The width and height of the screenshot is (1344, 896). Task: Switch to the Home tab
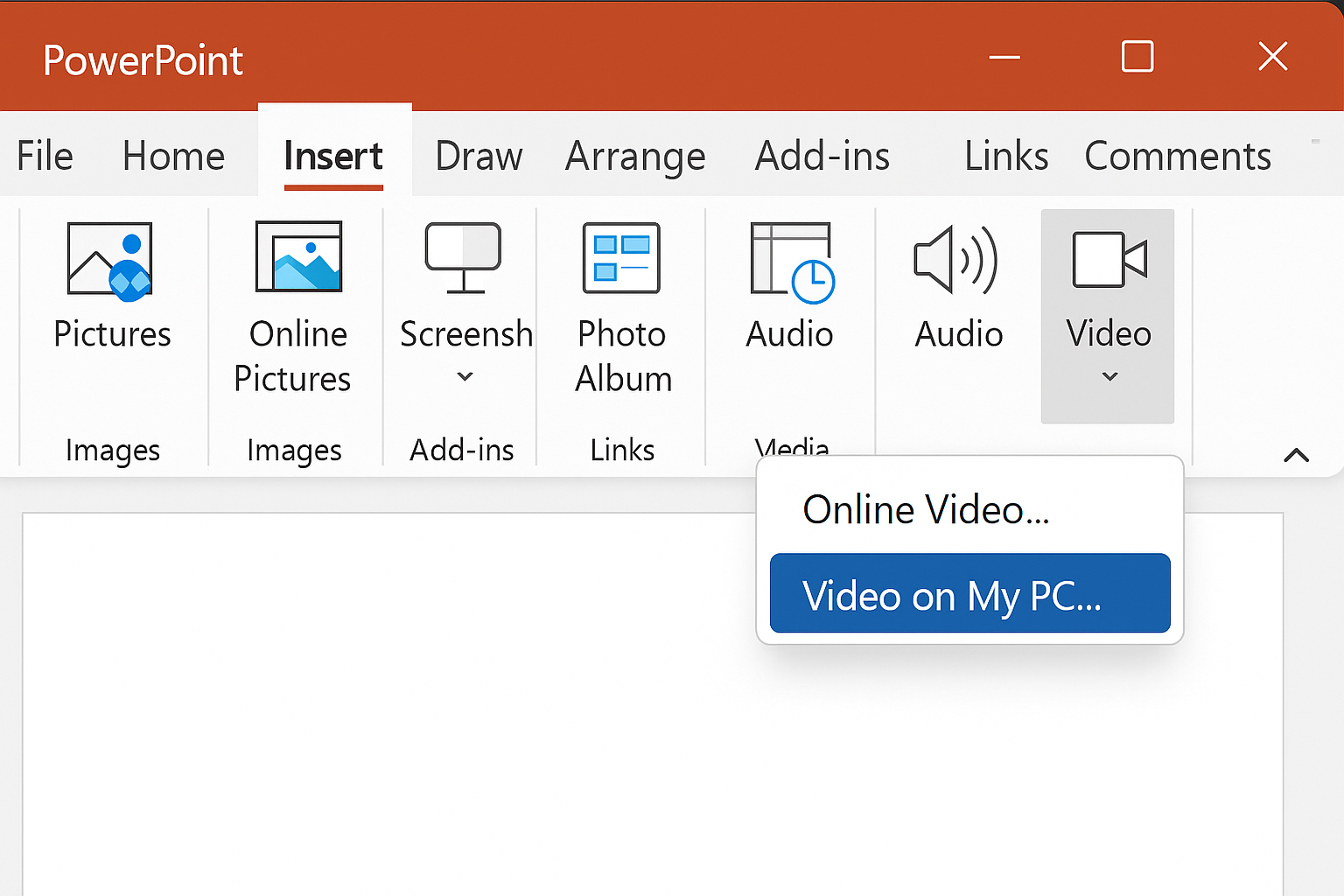tap(173, 157)
